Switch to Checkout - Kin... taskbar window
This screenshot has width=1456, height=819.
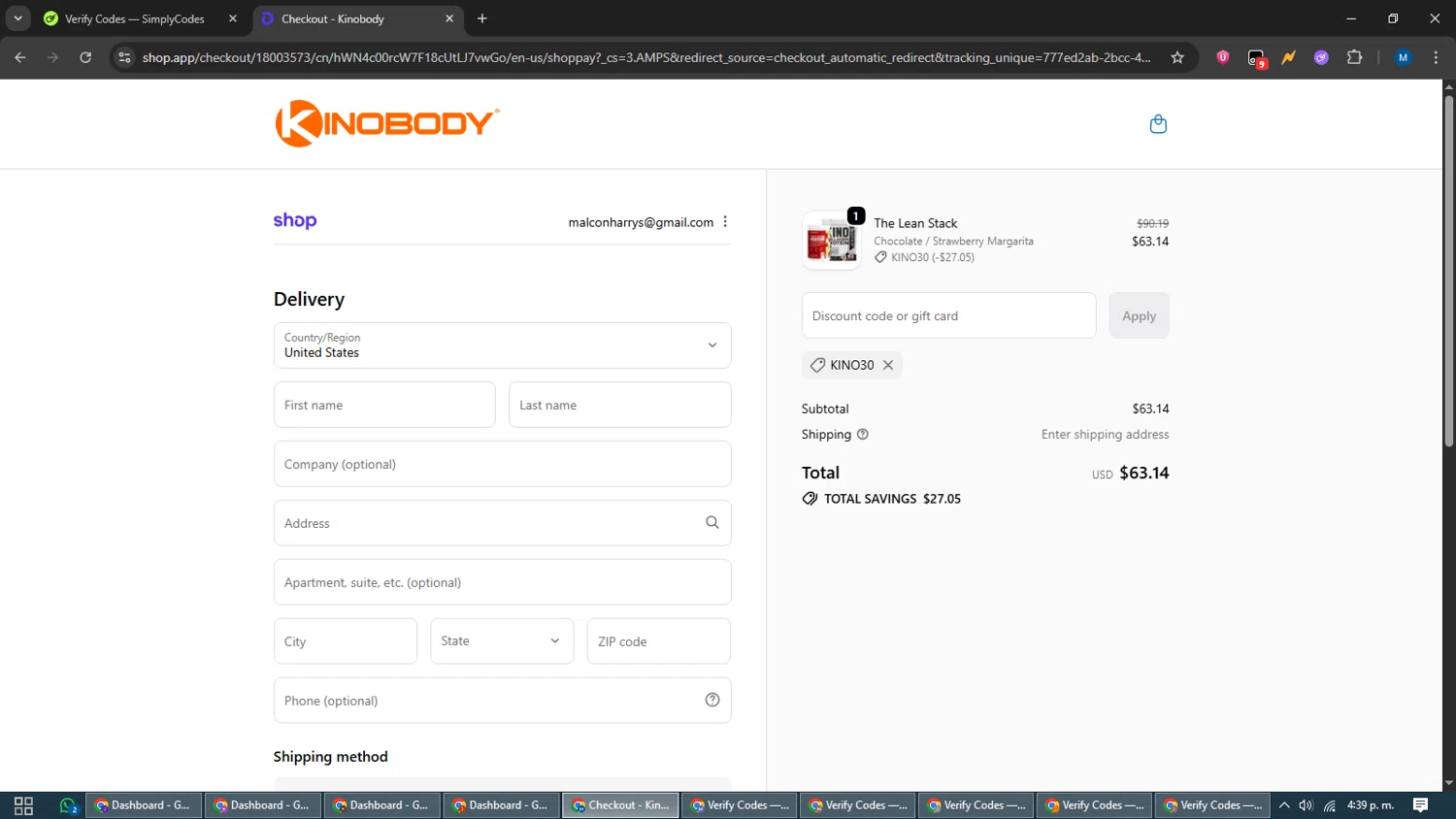(x=621, y=805)
